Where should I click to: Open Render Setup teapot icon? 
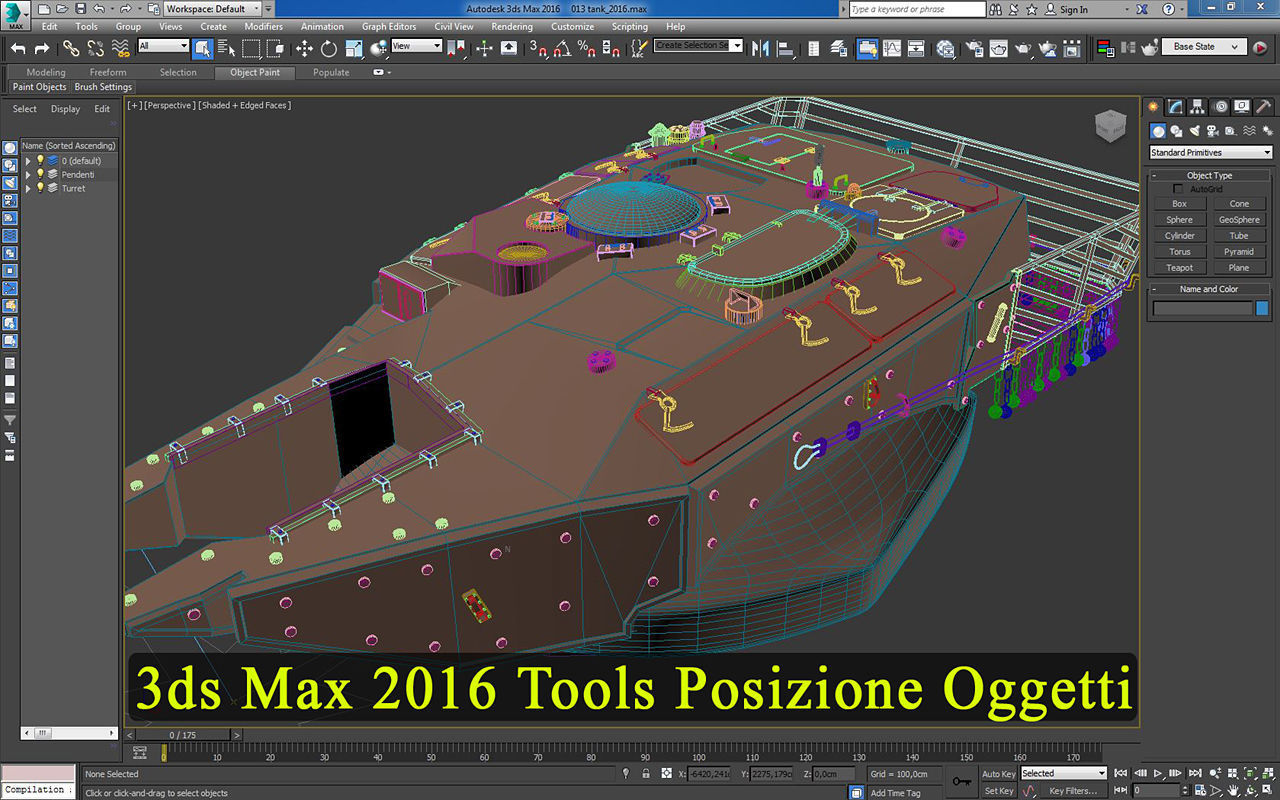click(x=973, y=48)
